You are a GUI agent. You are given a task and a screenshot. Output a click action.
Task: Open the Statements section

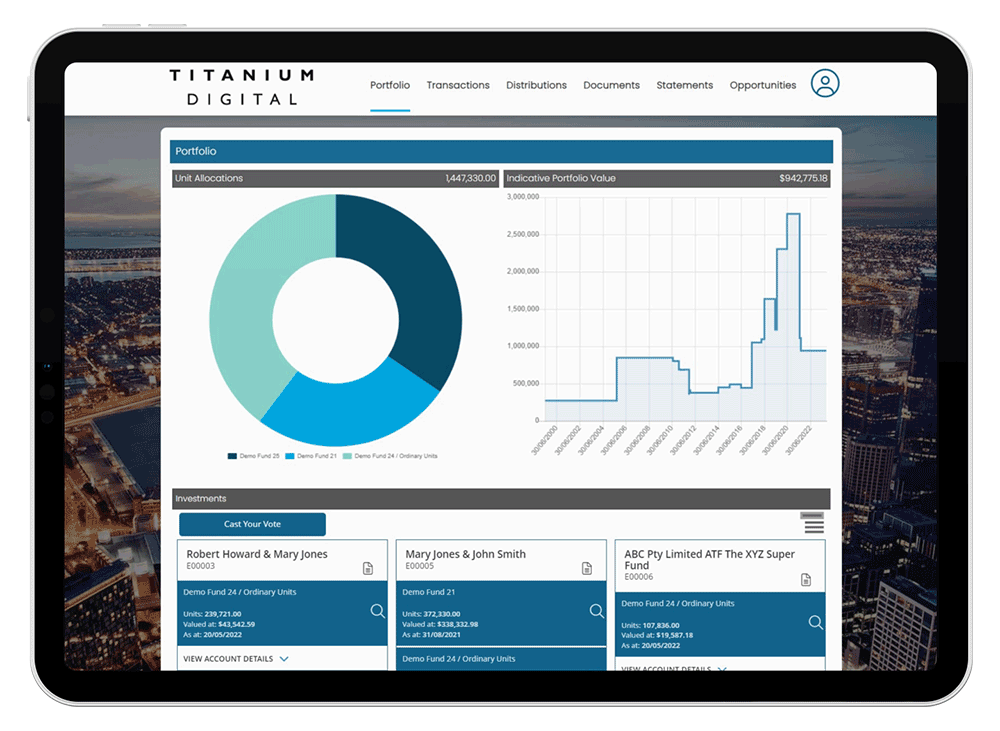(x=684, y=85)
